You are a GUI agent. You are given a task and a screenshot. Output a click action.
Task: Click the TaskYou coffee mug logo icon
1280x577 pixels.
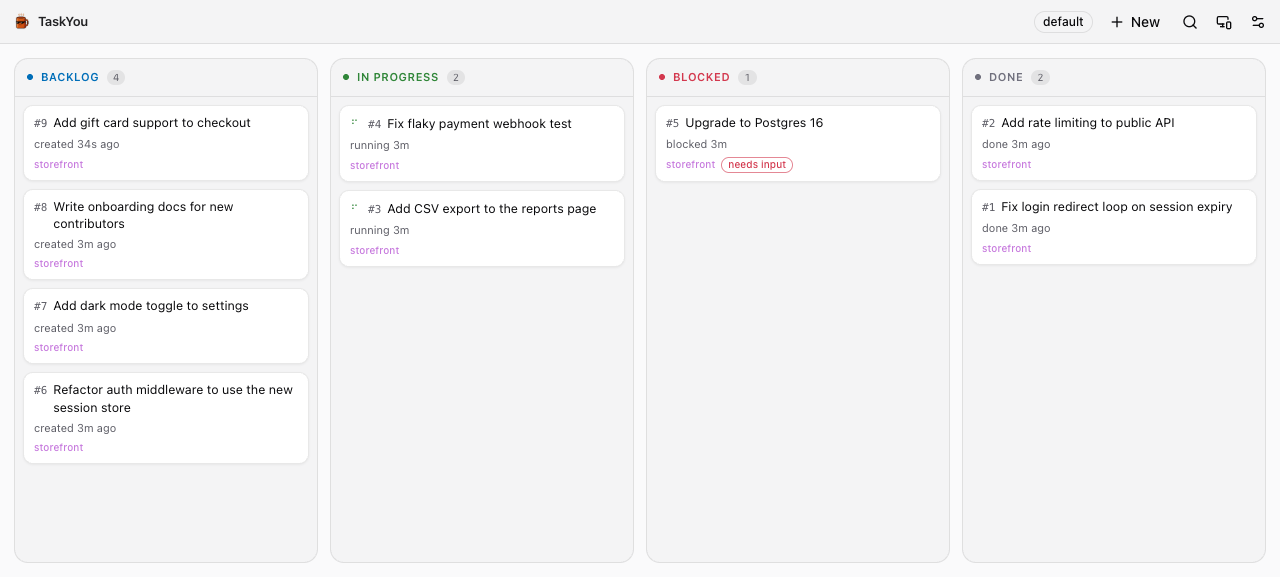(x=22, y=22)
